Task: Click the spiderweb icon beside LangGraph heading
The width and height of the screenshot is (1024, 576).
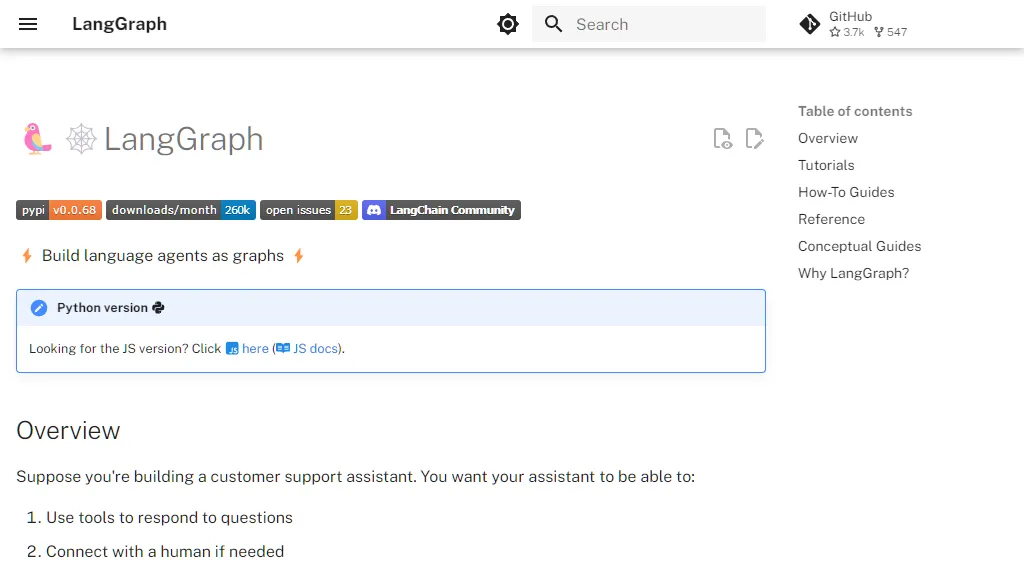Action: click(x=81, y=138)
